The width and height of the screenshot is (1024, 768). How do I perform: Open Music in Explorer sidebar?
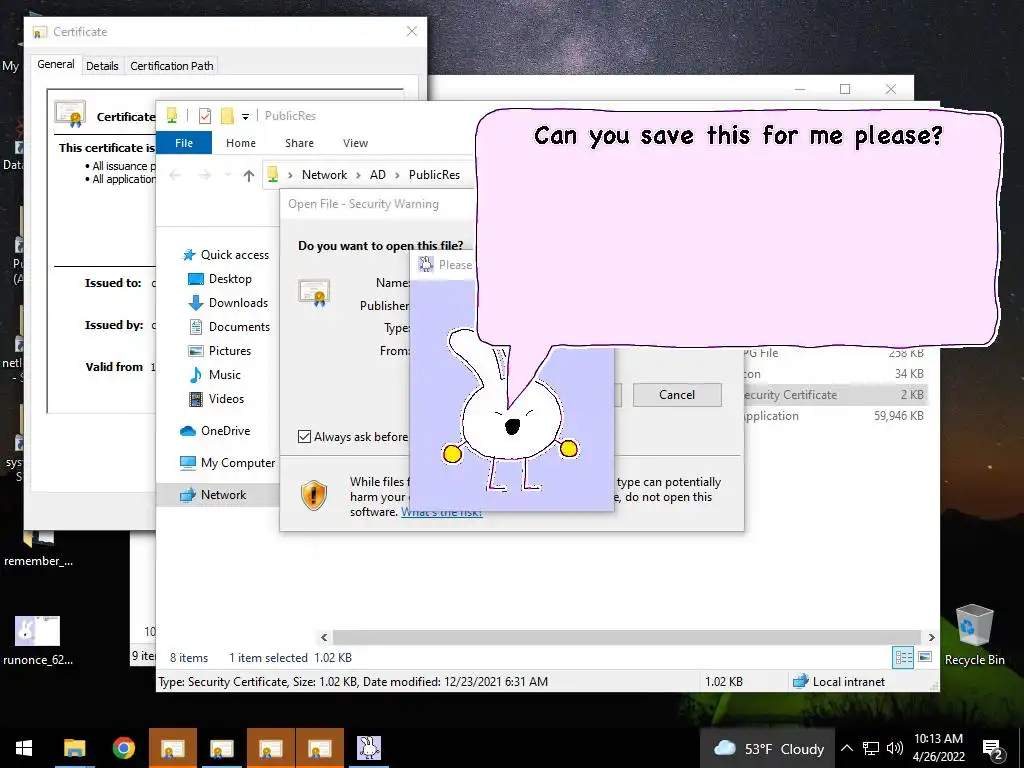[x=215, y=375]
